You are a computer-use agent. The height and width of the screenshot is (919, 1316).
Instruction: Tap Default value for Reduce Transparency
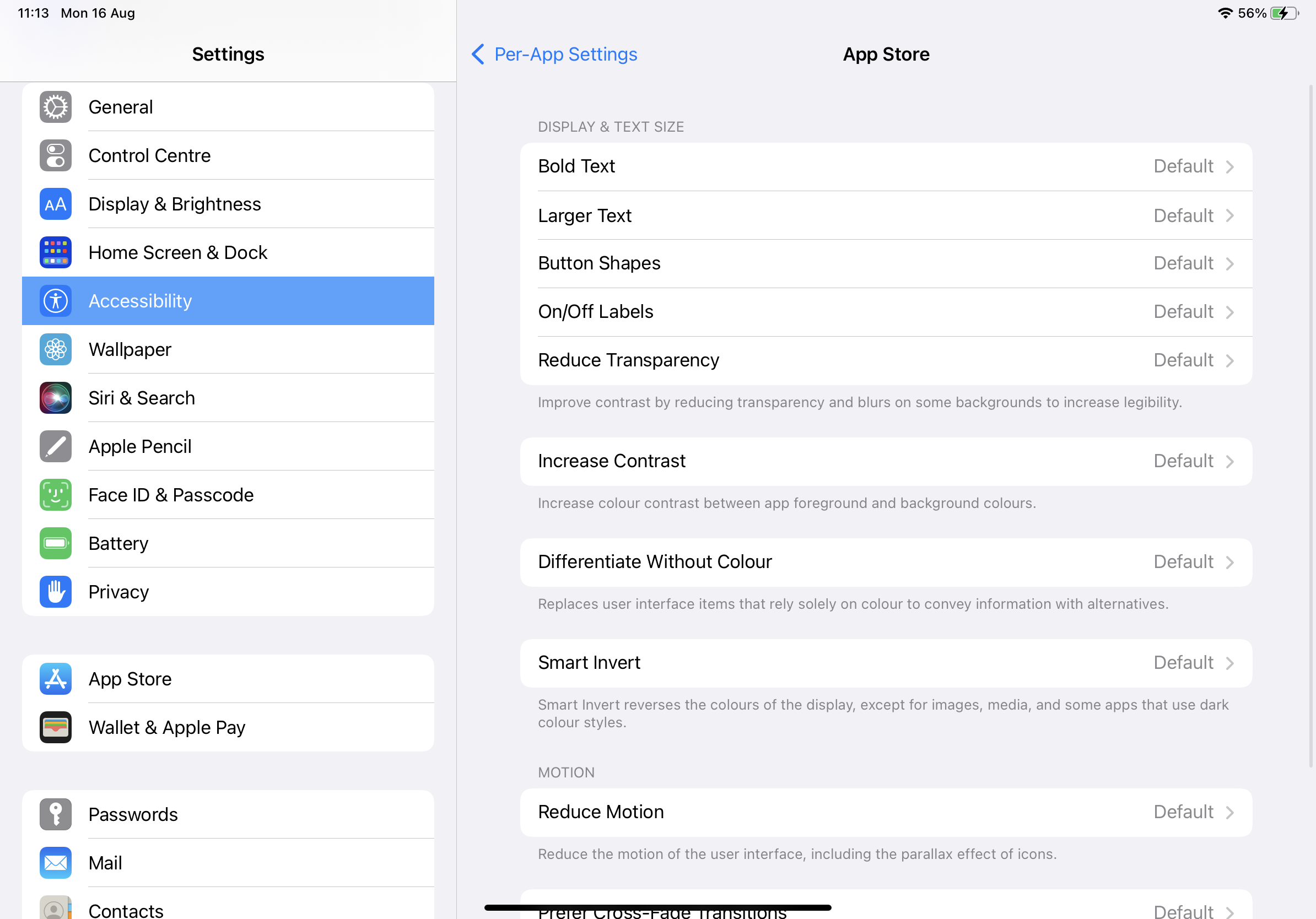point(1183,360)
